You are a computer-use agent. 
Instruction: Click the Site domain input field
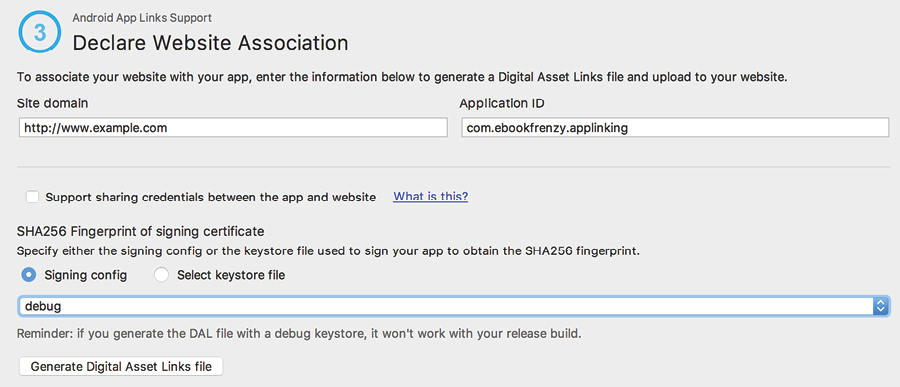coord(233,127)
